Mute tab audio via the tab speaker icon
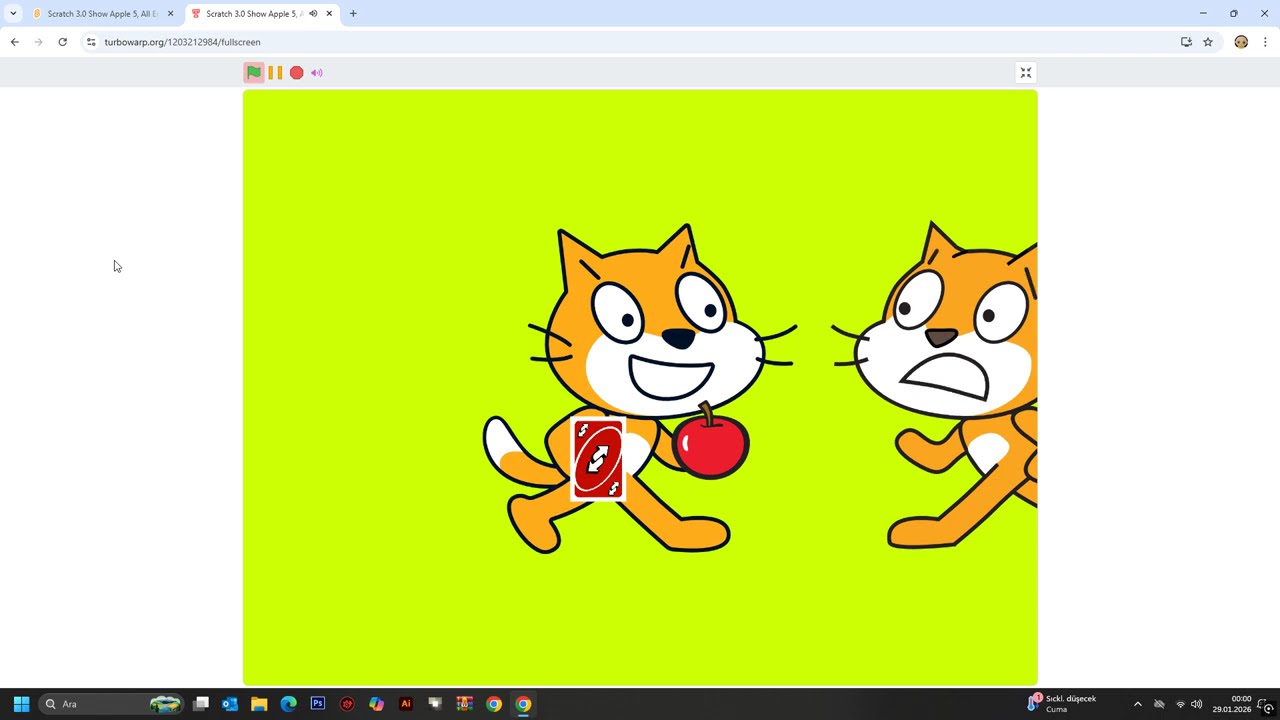Image resolution: width=1280 pixels, height=720 pixels. (x=313, y=13)
